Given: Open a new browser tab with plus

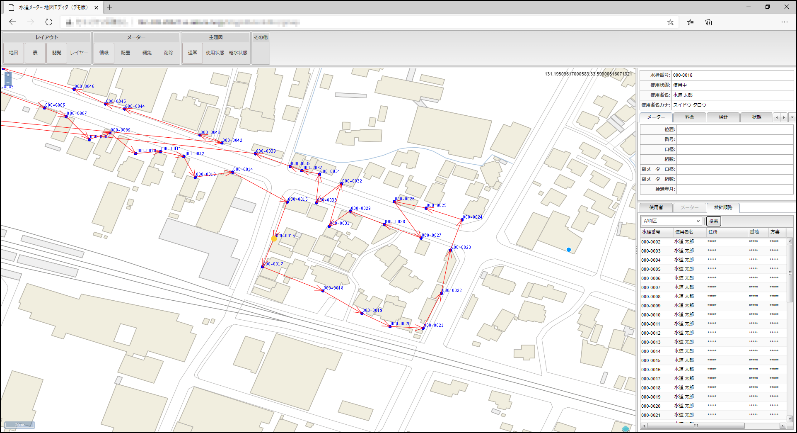Looking at the screenshot, I should 109,7.
